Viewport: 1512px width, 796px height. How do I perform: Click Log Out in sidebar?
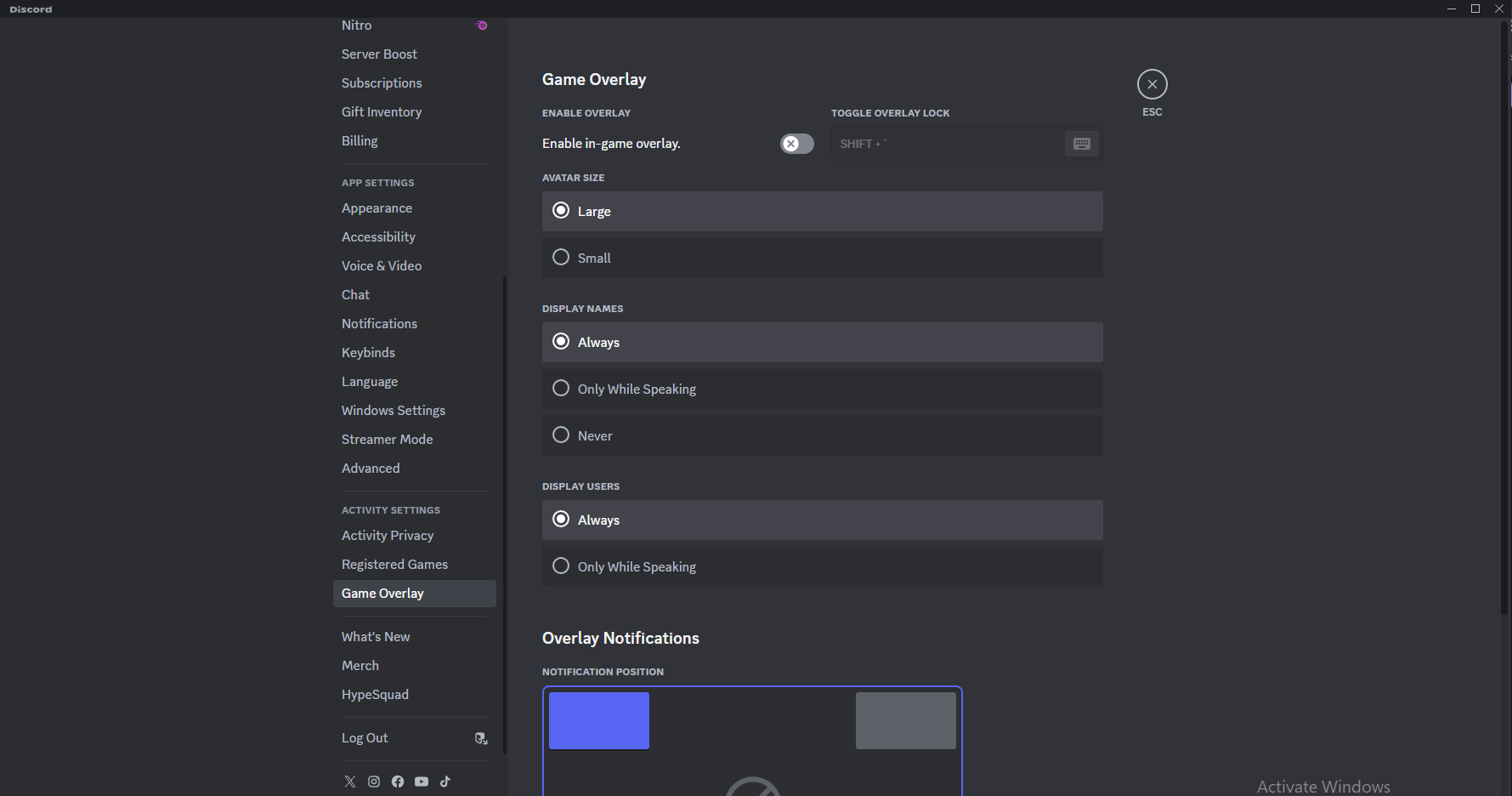pyautogui.click(x=365, y=738)
